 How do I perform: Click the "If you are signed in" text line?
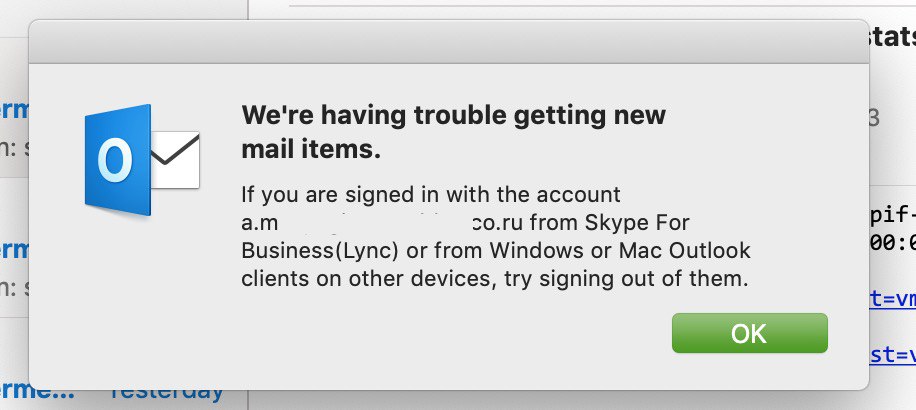pos(431,193)
